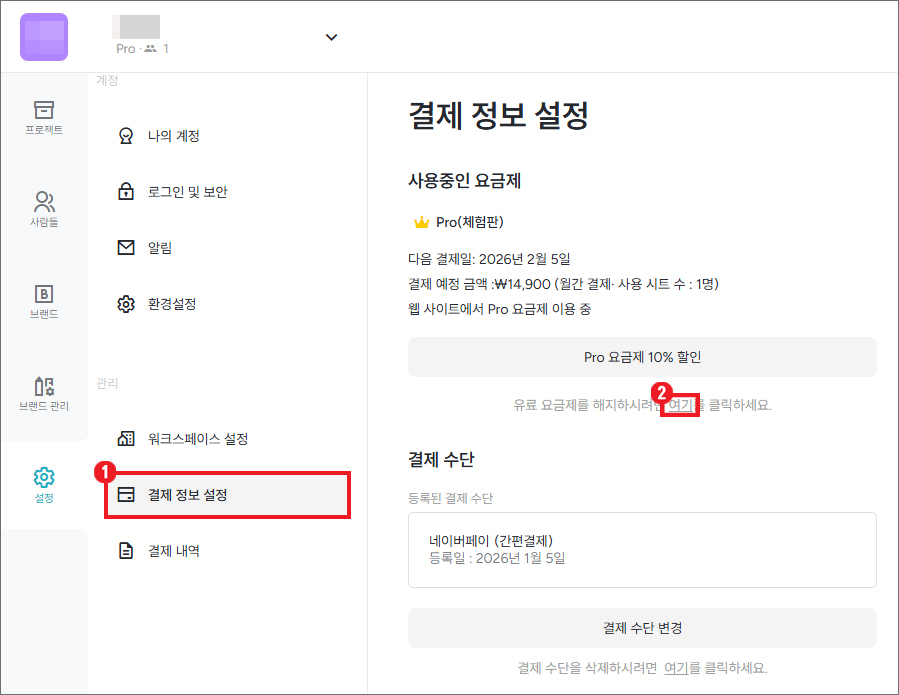Click the Pro 요금제 10% 할인 button

click(642, 357)
